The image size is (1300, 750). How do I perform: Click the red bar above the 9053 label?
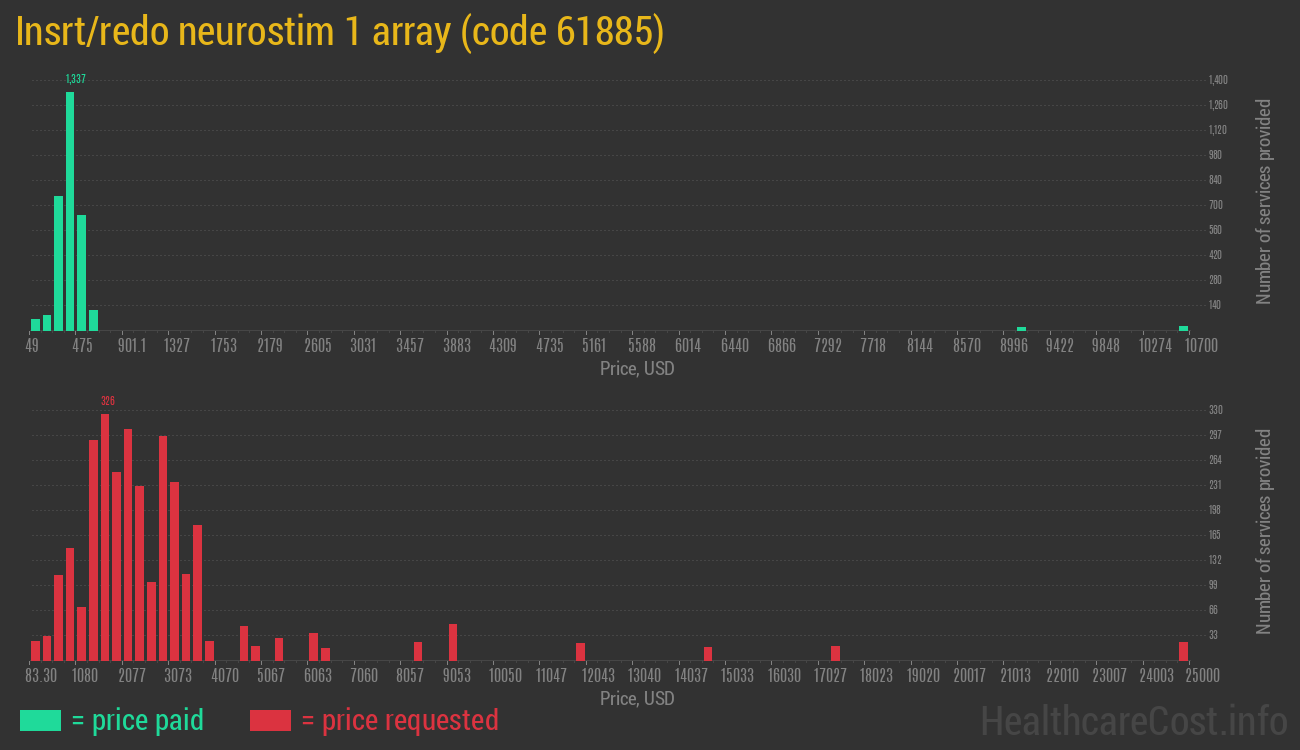453,642
